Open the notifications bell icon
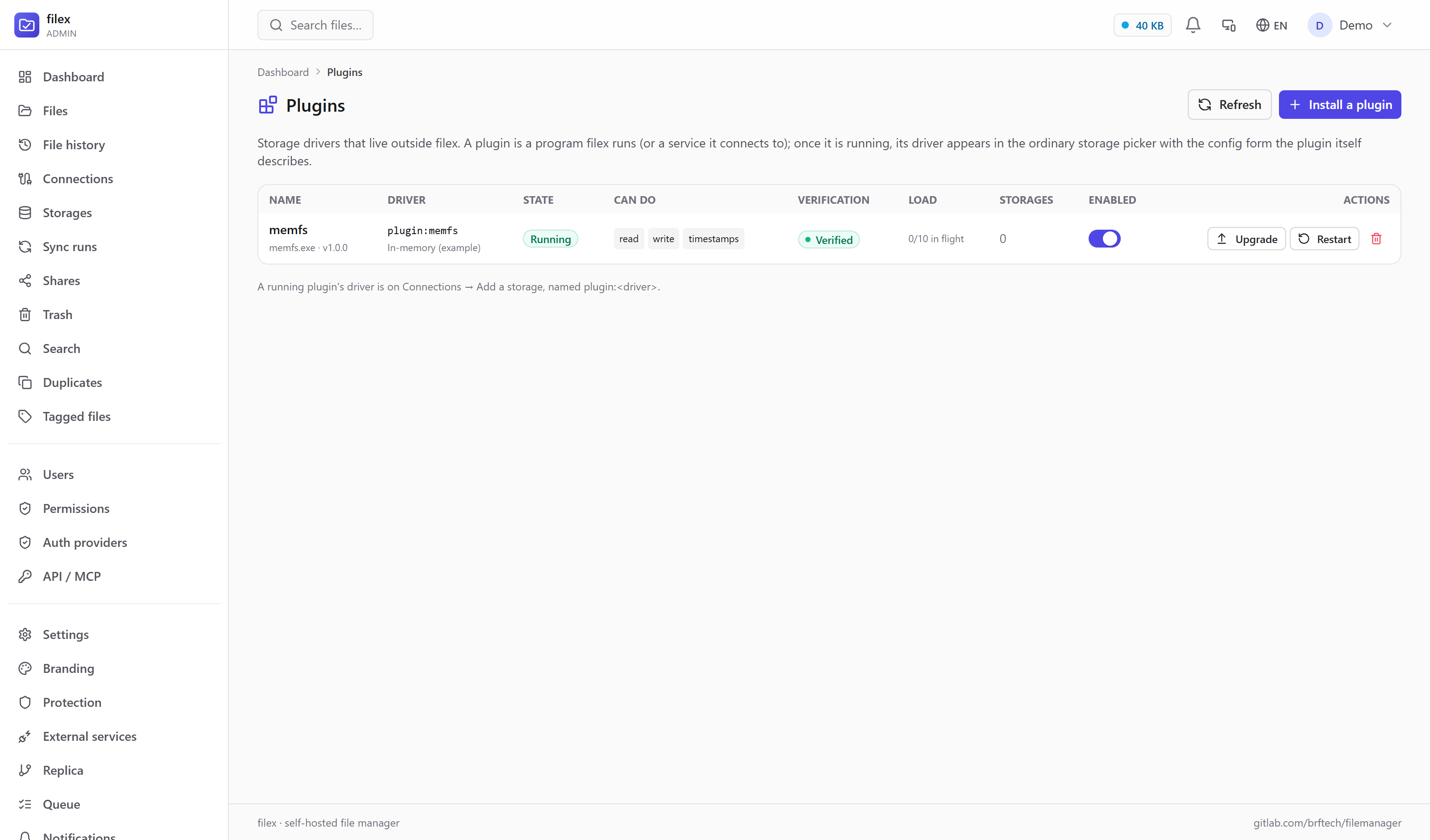 (x=1193, y=25)
